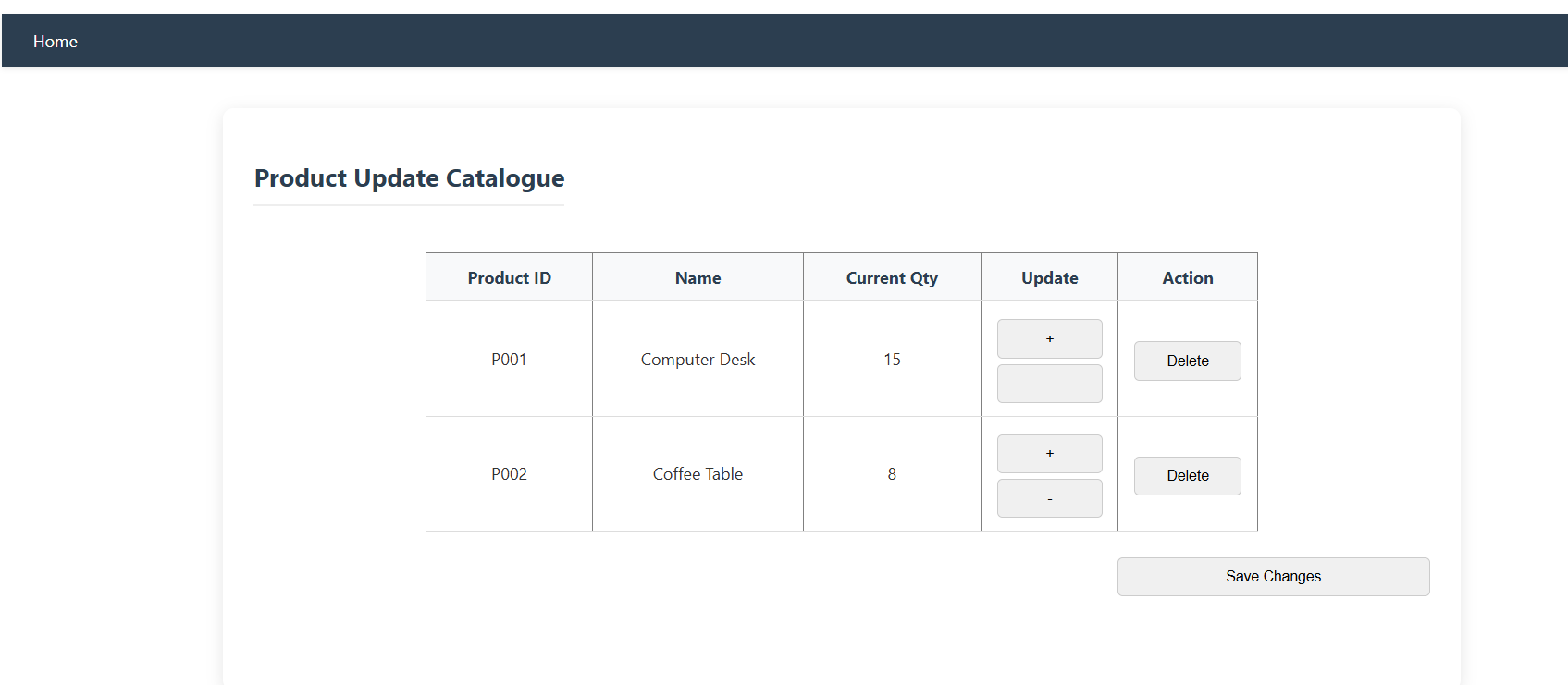Increase quantity for Computer Desk

(x=1049, y=338)
